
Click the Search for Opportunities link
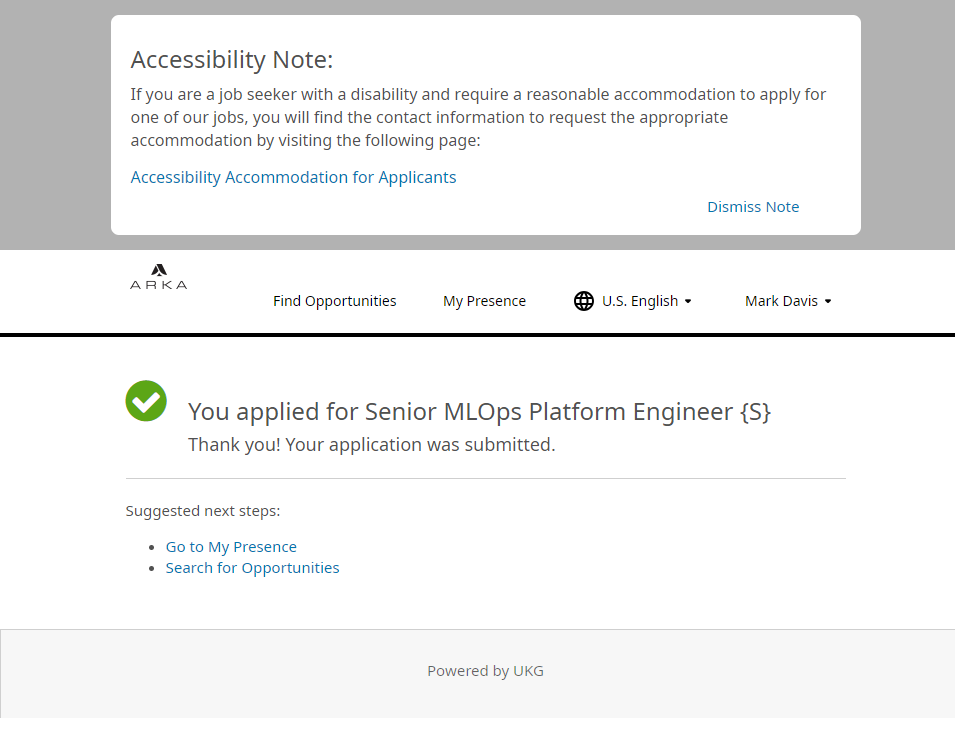pyautogui.click(x=252, y=568)
